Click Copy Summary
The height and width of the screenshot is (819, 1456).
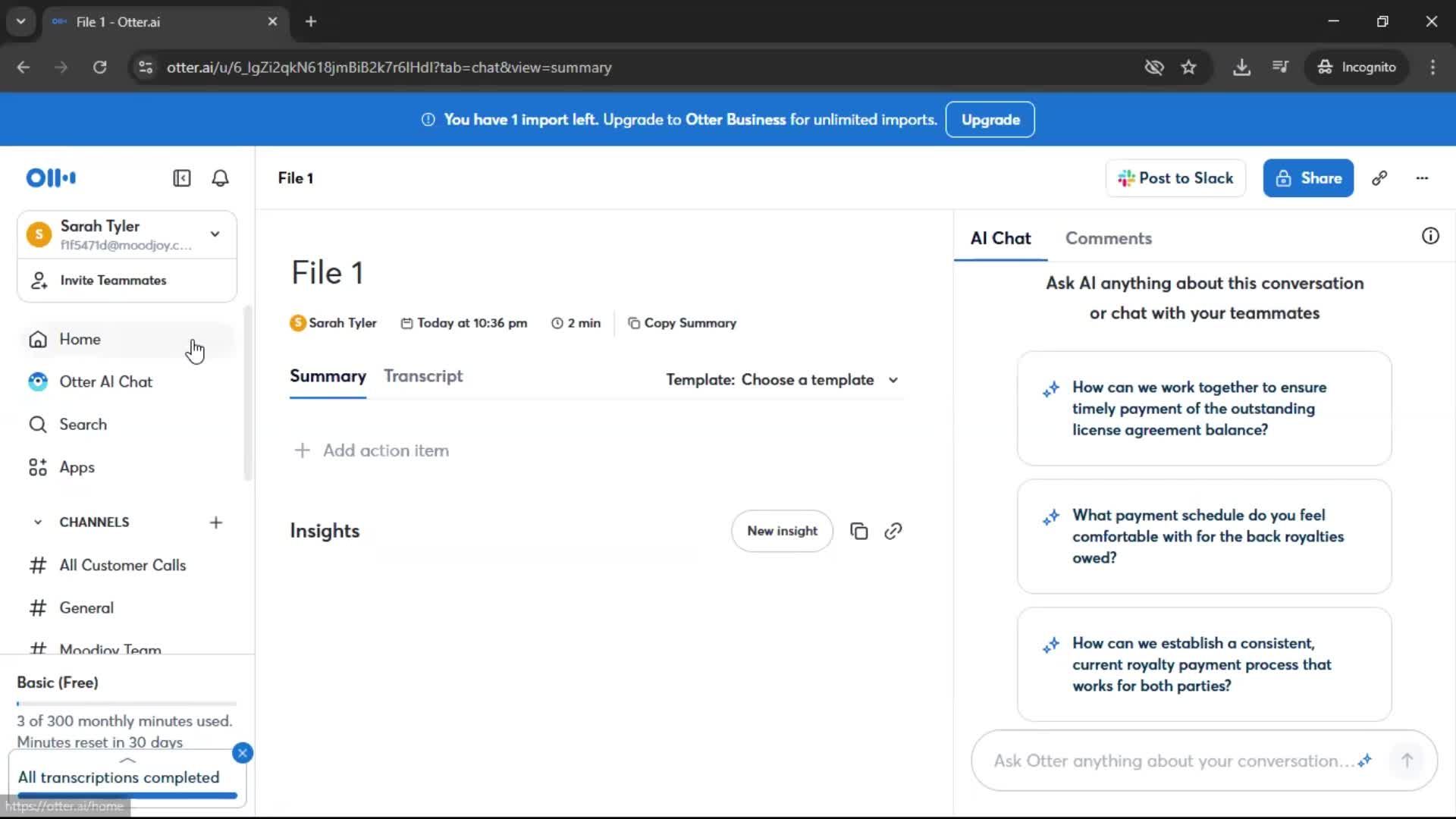[x=682, y=323]
